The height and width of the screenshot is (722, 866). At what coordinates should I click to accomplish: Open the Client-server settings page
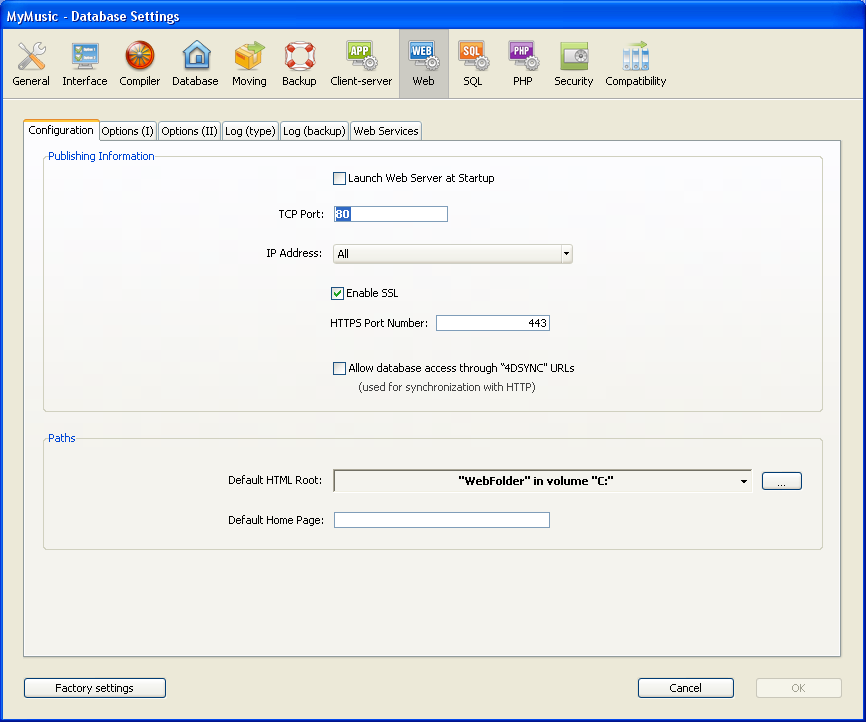coord(361,64)
